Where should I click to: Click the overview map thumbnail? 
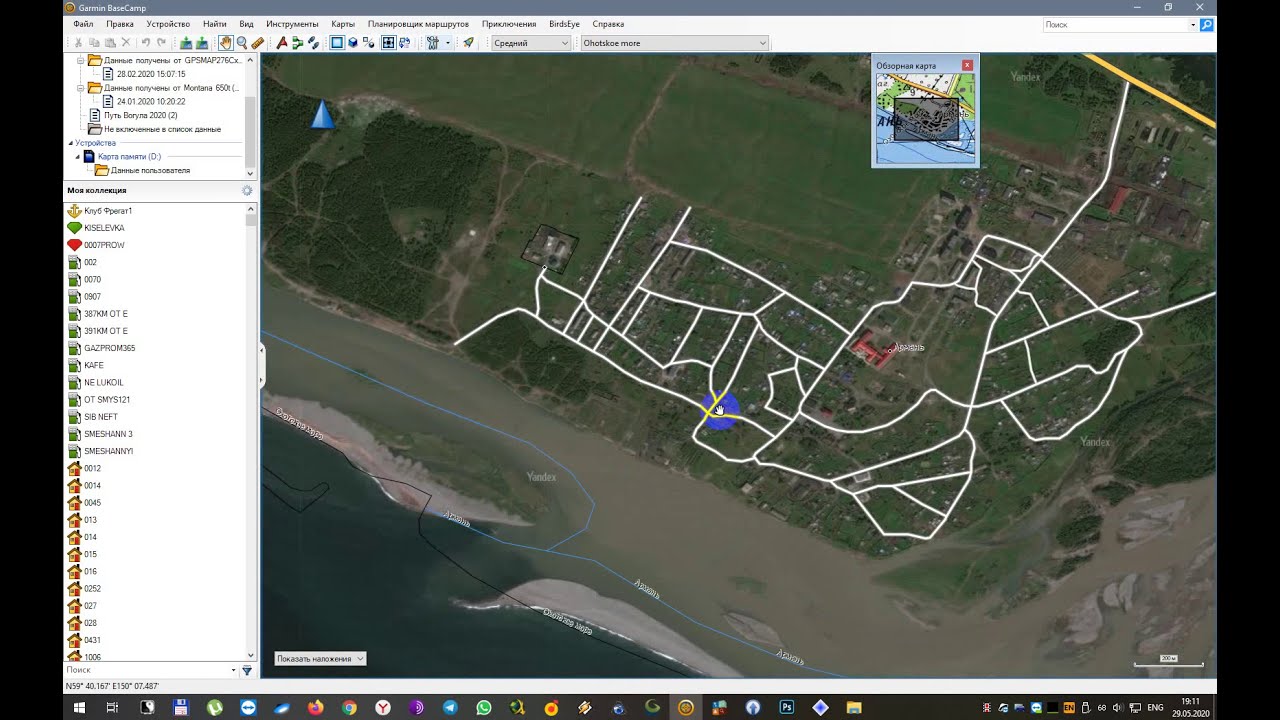(x=925, y=119)
